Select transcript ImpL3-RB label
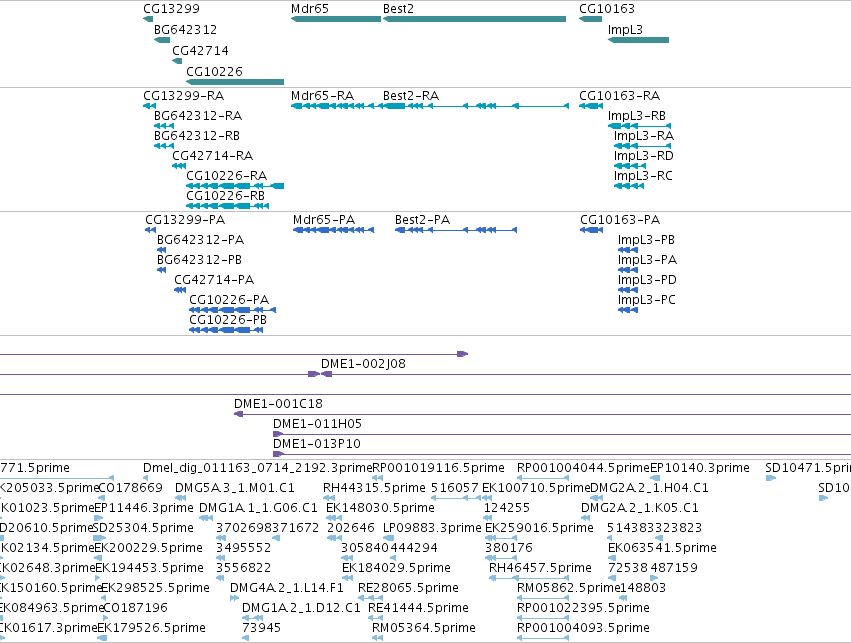The image size is (851, 643). [637, 116]
